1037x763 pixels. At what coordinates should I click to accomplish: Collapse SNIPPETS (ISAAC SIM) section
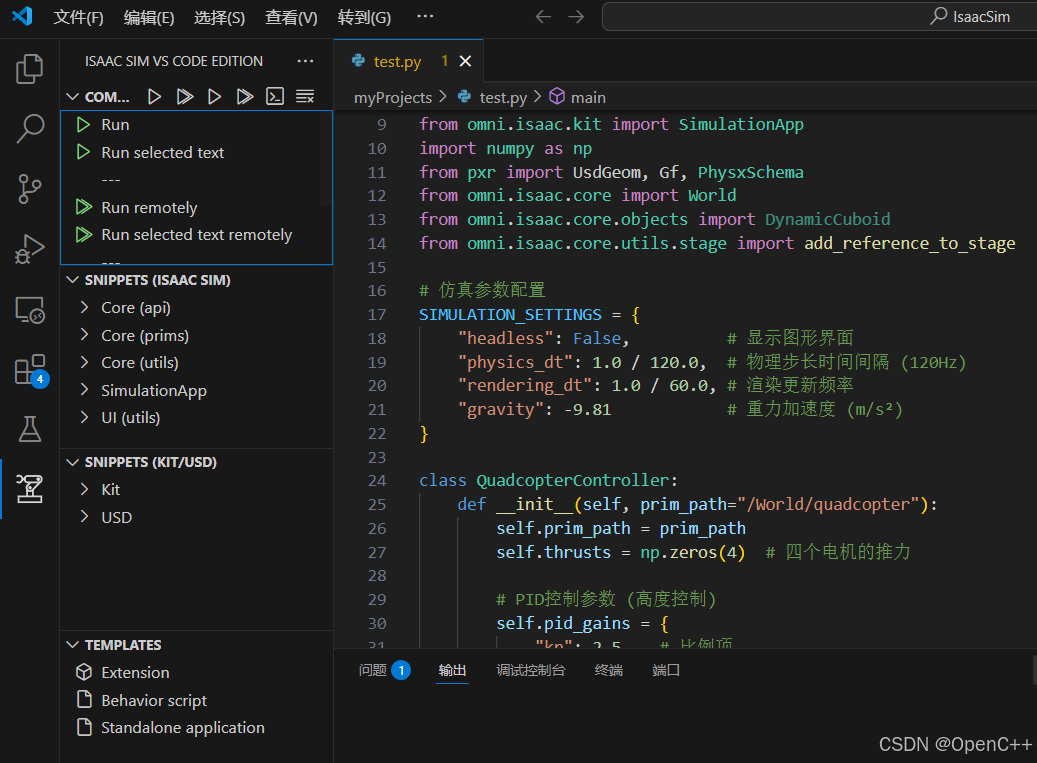[x=73, y=280]
